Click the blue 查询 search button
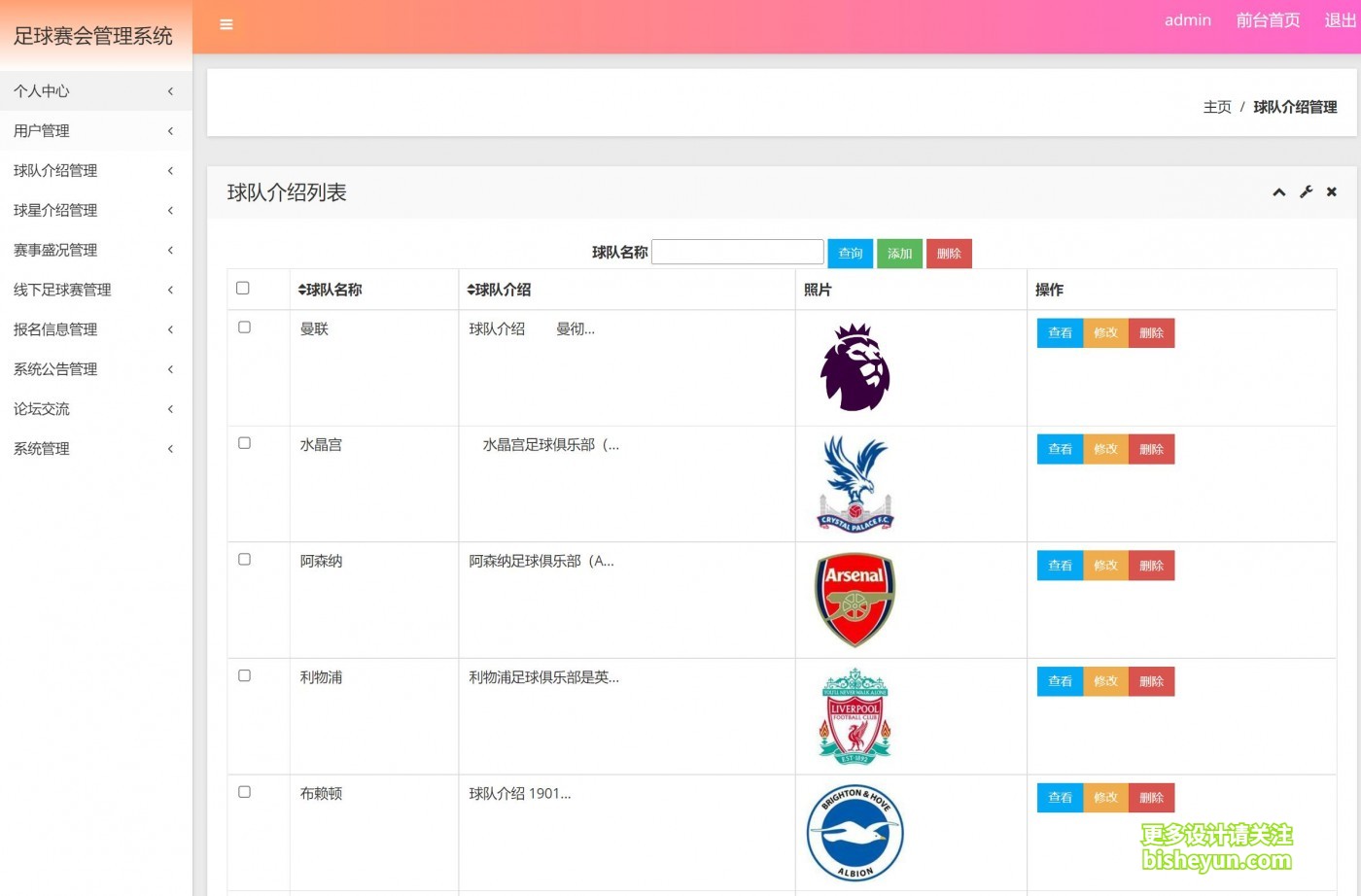The image size is (1361, 896). pyautogui.click(x=851, y=254)
